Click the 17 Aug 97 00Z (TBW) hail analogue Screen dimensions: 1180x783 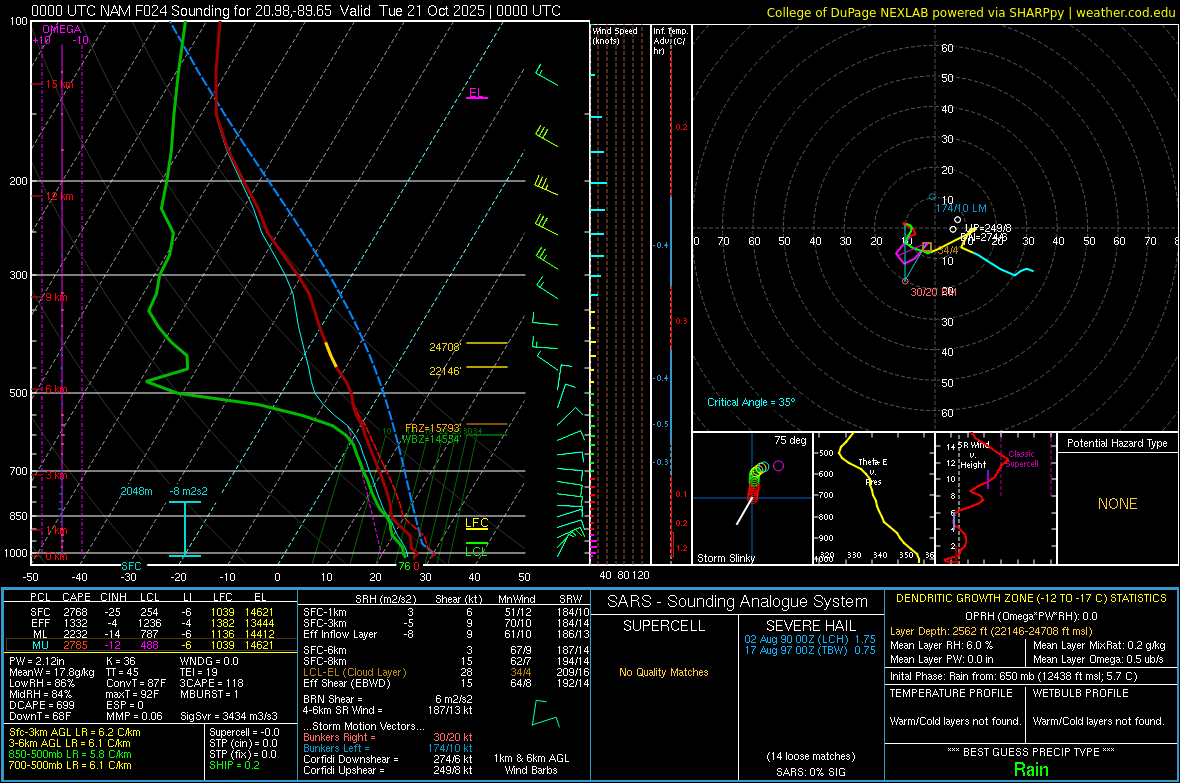tap(810, 650)
